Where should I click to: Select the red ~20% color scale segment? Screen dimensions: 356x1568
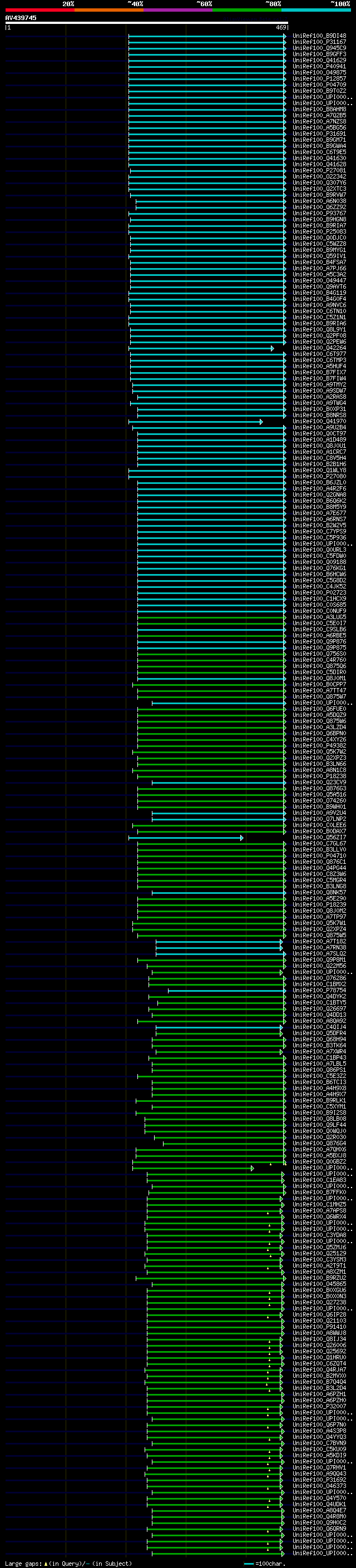point(39,10)
